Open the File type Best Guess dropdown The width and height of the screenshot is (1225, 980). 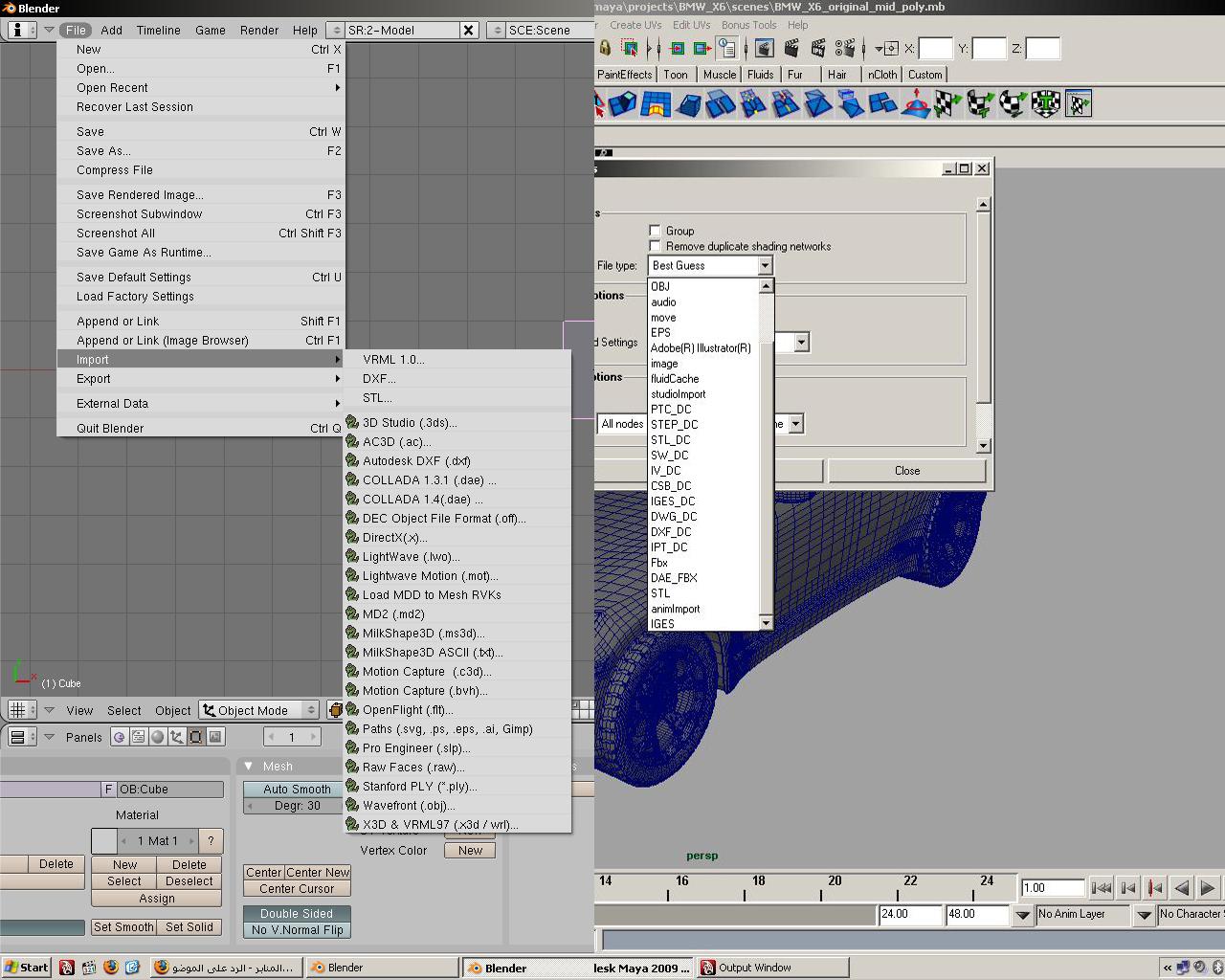[710, 265]
